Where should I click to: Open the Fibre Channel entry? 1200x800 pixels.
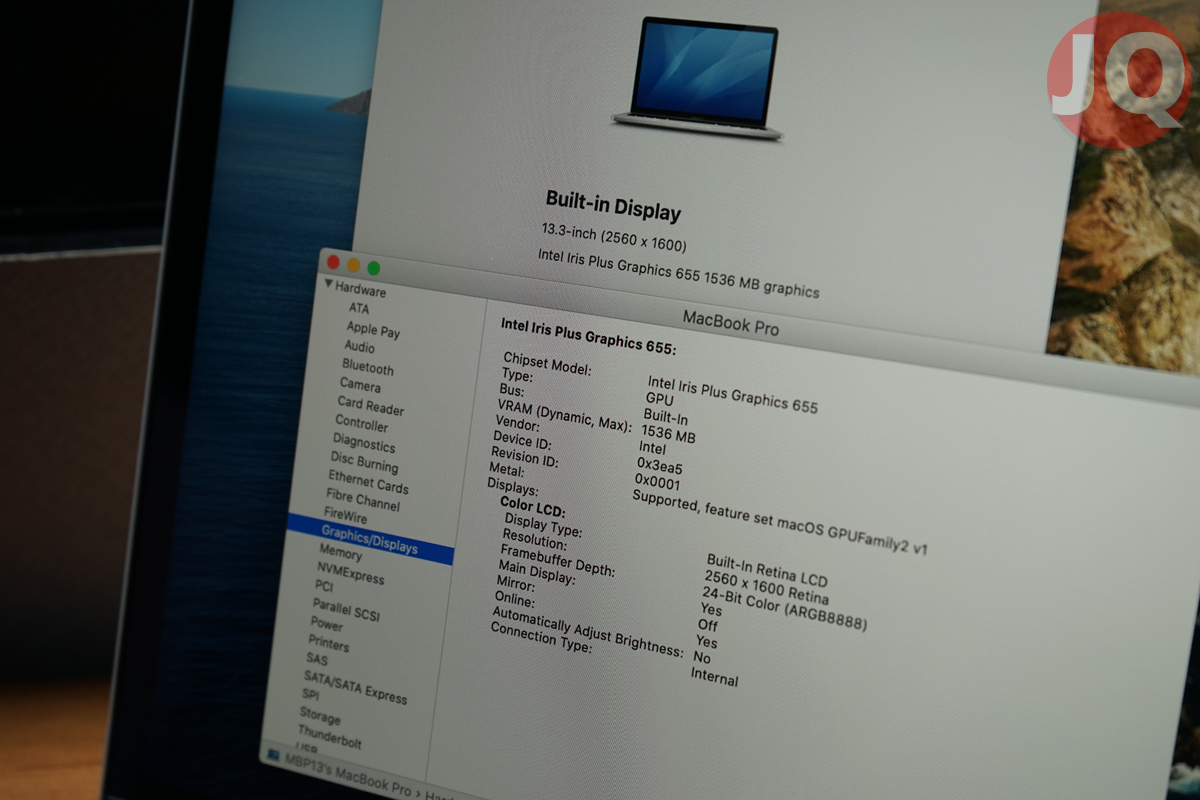coord(362,502)
